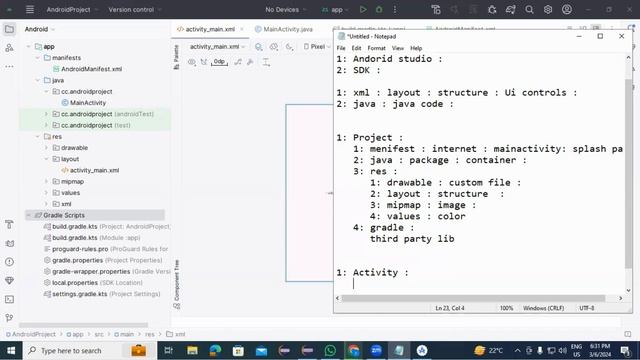The height and width of the screenshot is (360, 640).
Task: Open the account profile icon
Action: (567, 9)
